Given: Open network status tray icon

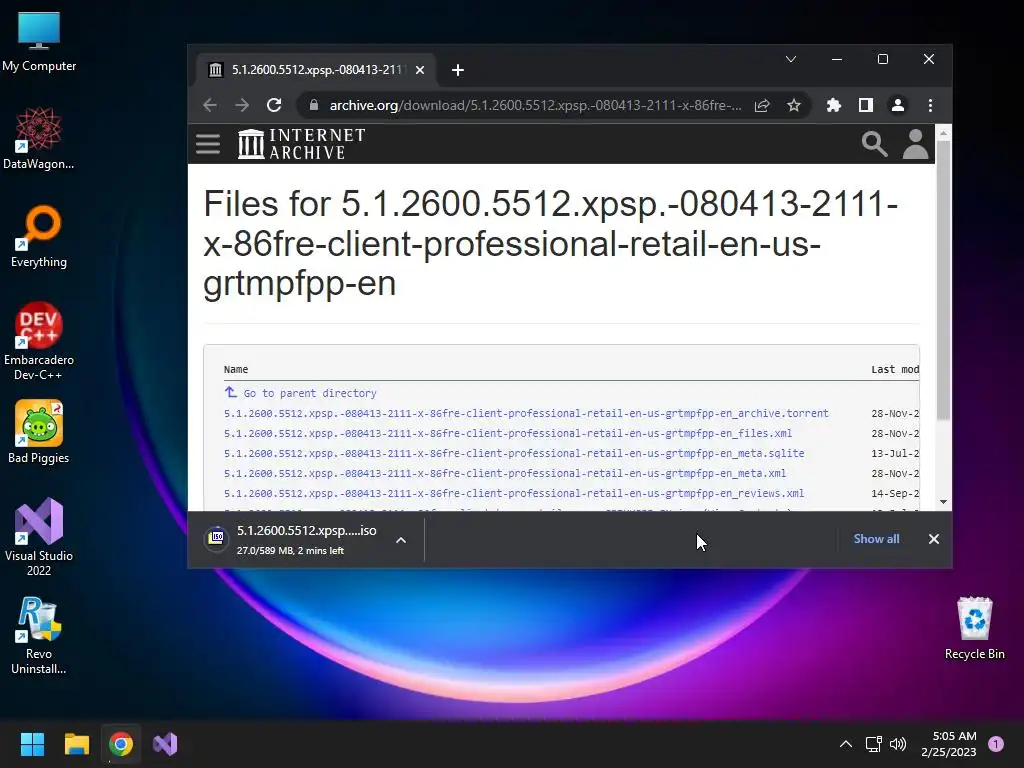Looking at the screenshot, I should click(874, 744).
